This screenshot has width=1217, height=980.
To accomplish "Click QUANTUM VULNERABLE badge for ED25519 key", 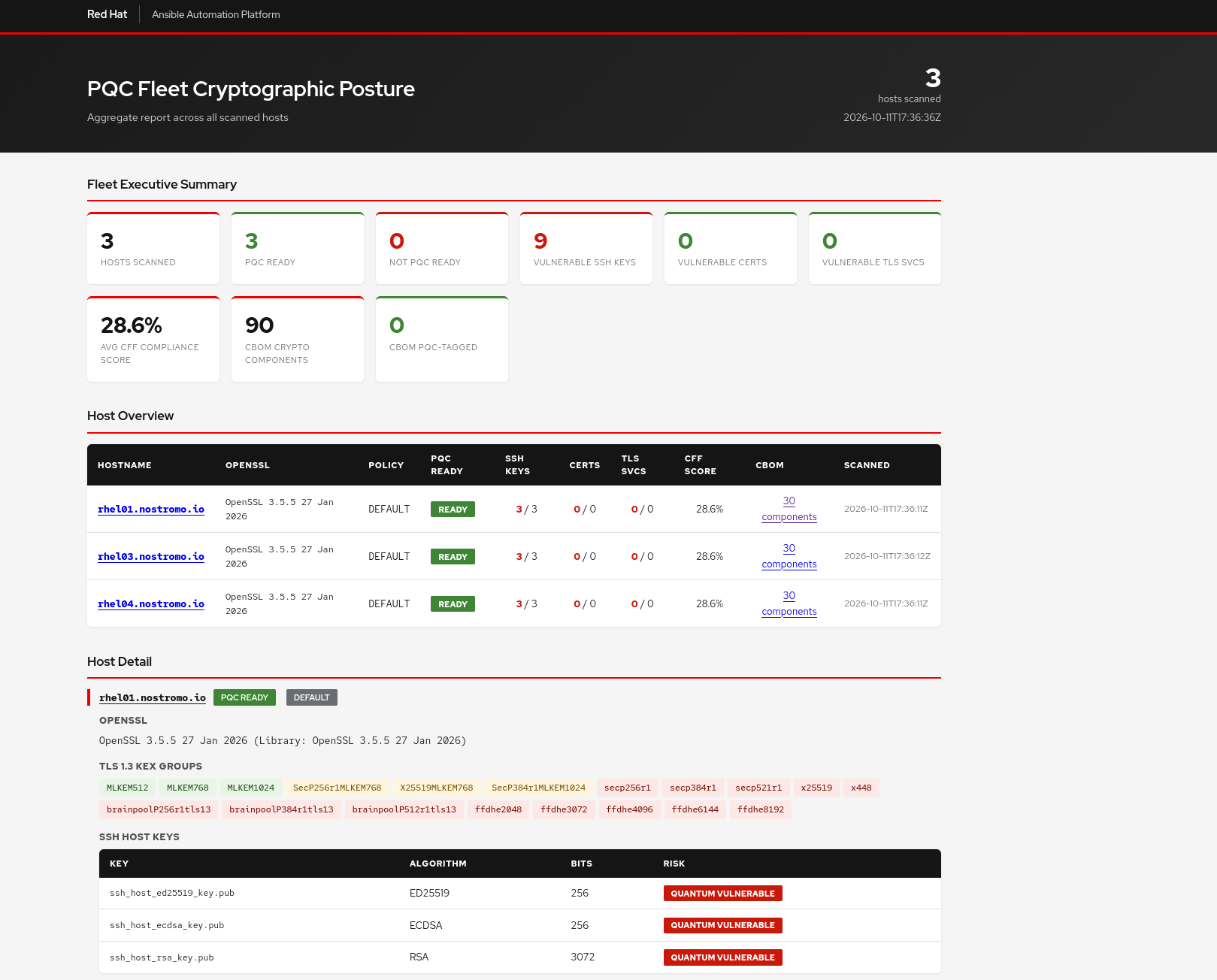I will [723, 894].
